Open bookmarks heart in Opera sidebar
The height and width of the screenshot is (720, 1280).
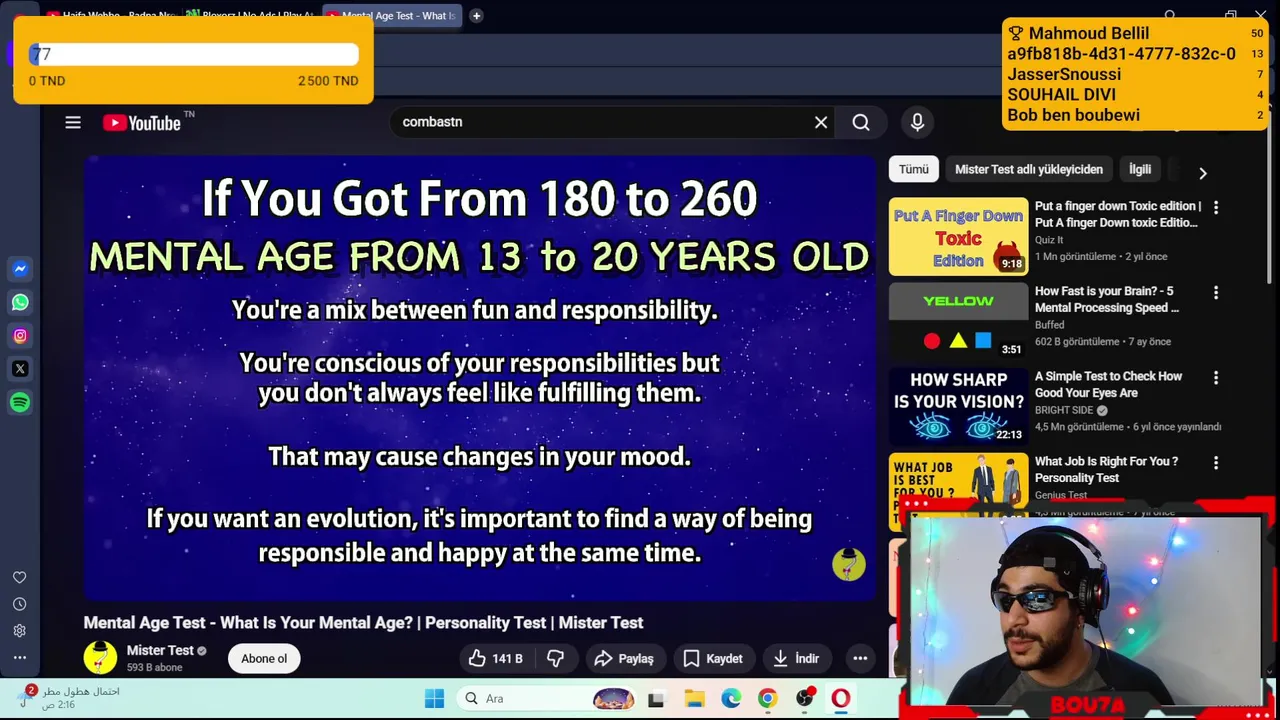pyautogui.click(x=19, y=577)
